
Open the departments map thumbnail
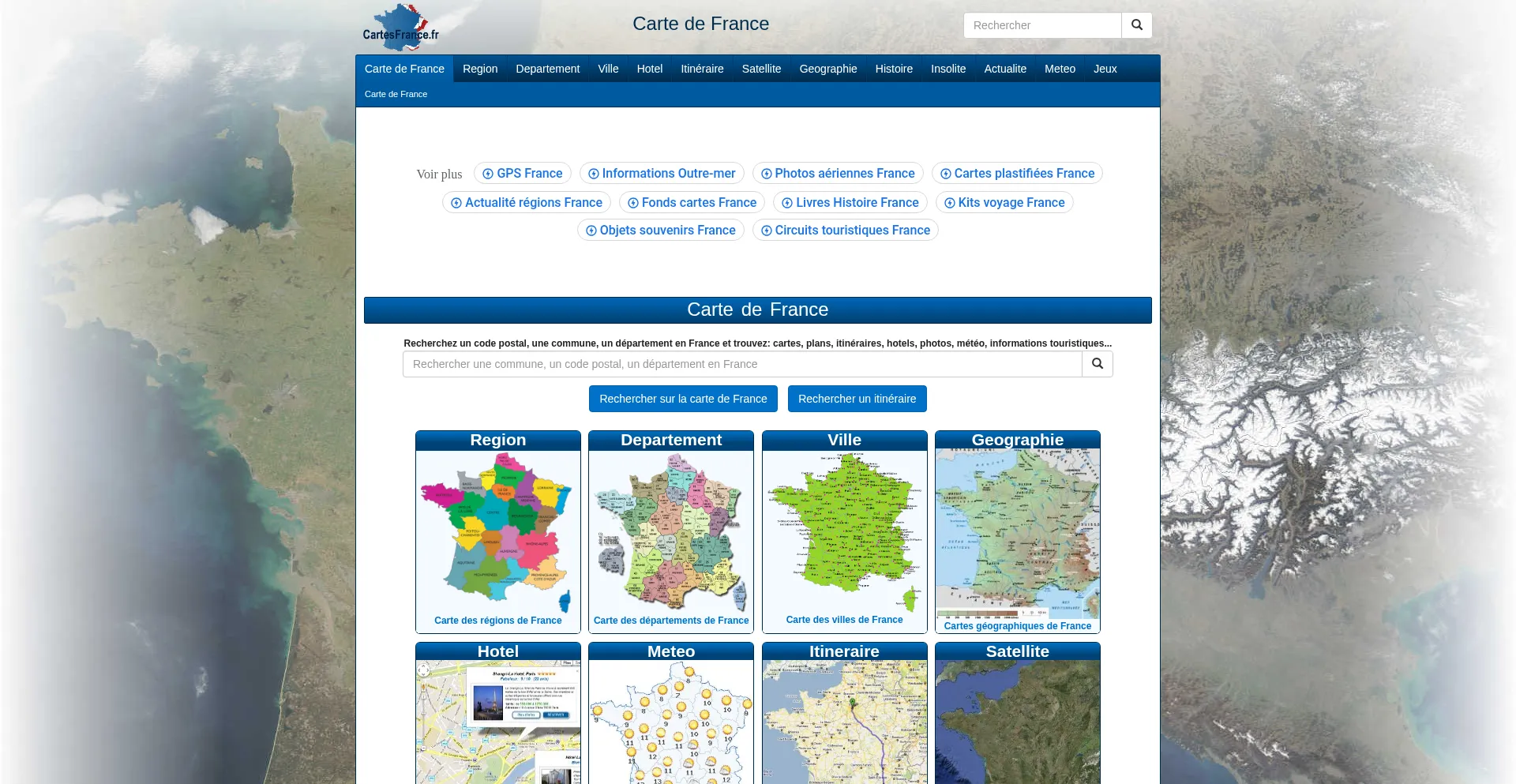(670, 533)
